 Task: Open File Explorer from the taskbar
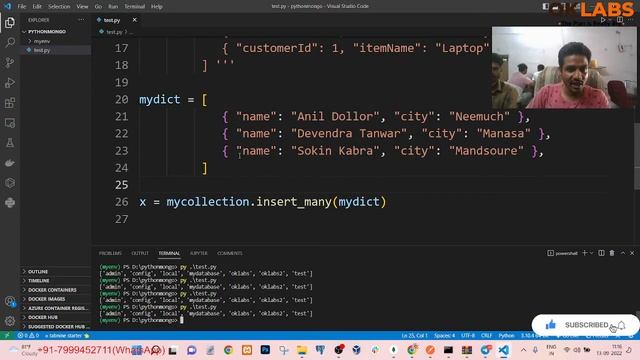pyautogui.click(x=302, y=350)
